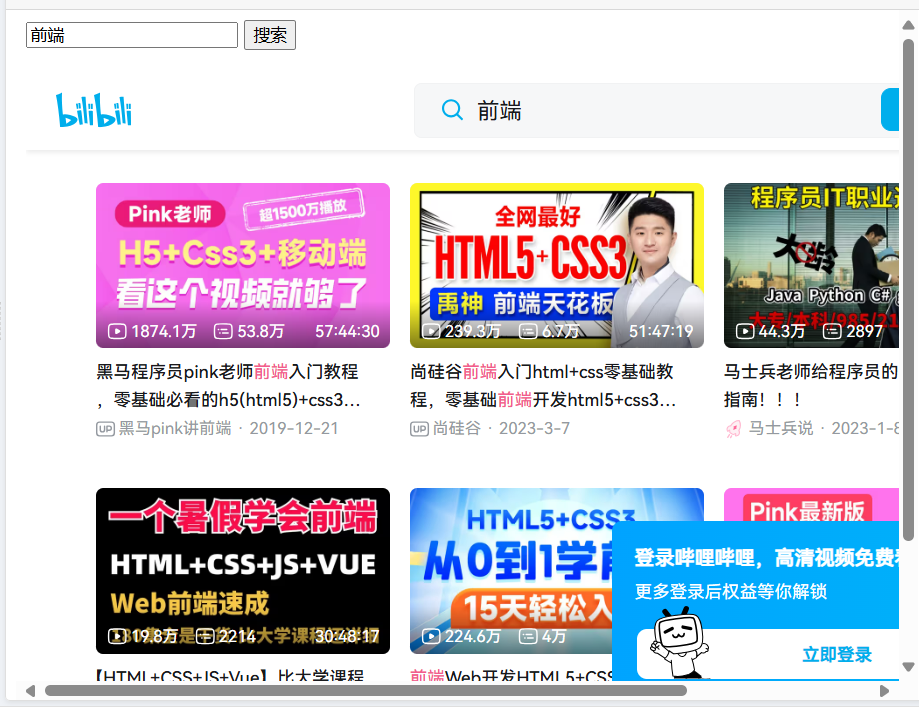Click play count icon next to 19.8万
Viewport: 919px width, 723px height.
117,636
